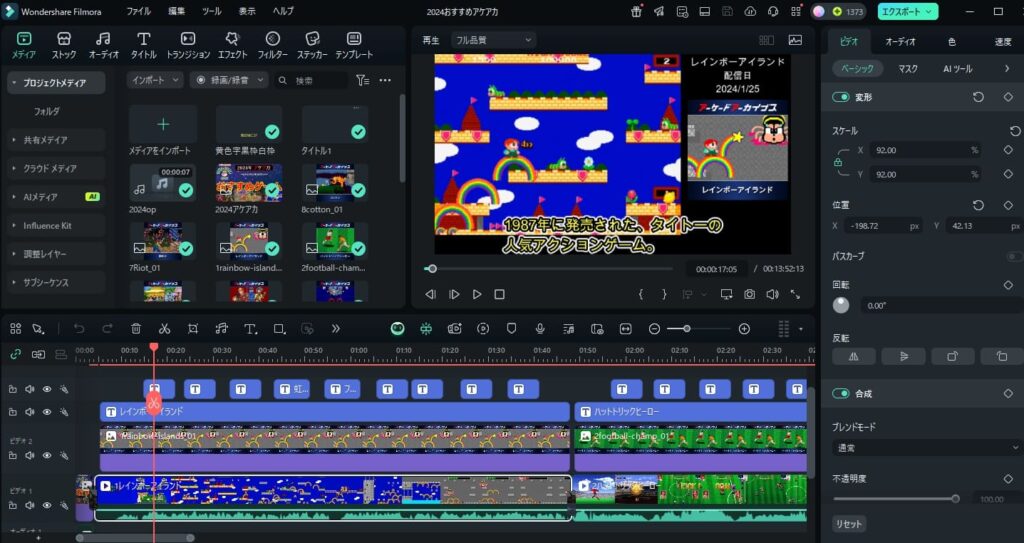
Task: Toggle the 合成 compositing switch
Action: (x=840, y=393)
